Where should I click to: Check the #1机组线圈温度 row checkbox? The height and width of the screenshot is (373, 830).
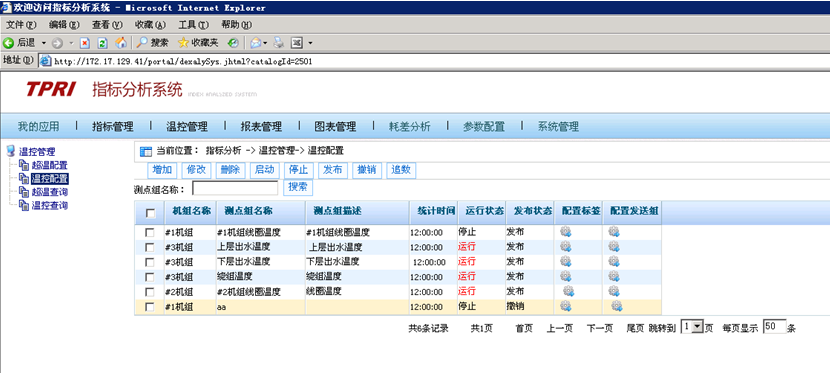click(150, 233)
